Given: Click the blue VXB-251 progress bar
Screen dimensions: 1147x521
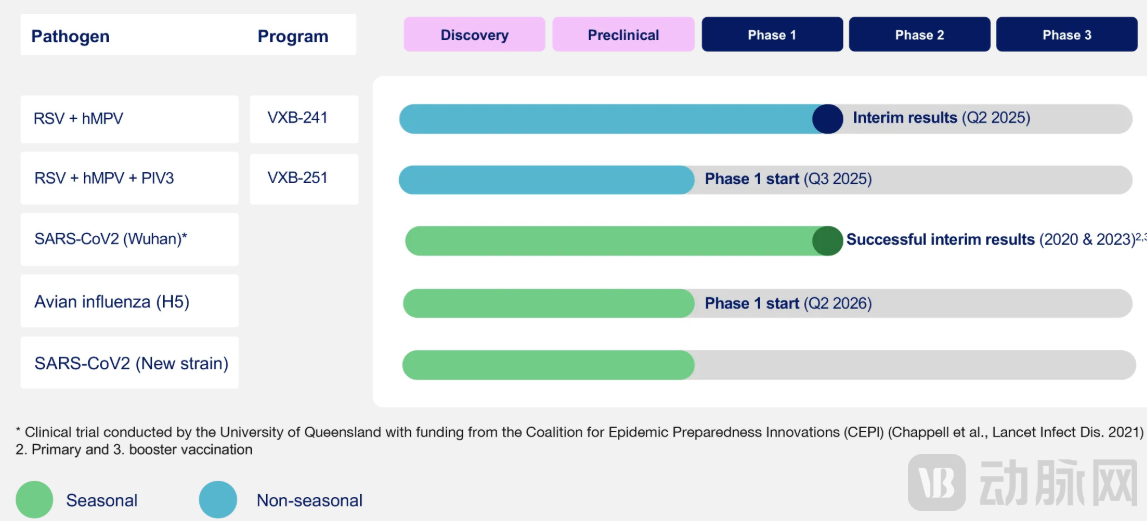Looking at the screenshot, I should (546, 180).
